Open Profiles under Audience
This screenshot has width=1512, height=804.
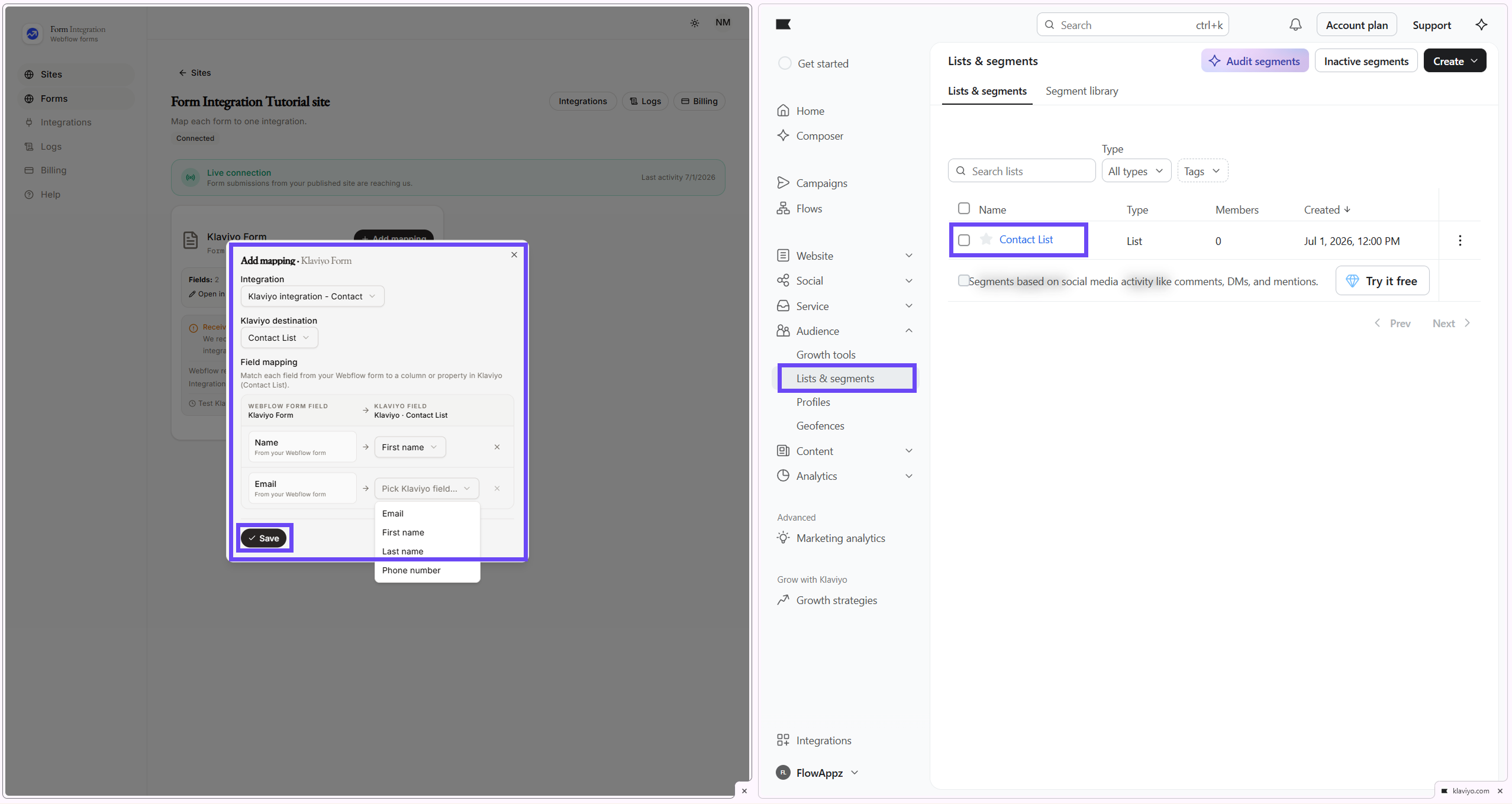pyautogui.click(x=813, y=402)
